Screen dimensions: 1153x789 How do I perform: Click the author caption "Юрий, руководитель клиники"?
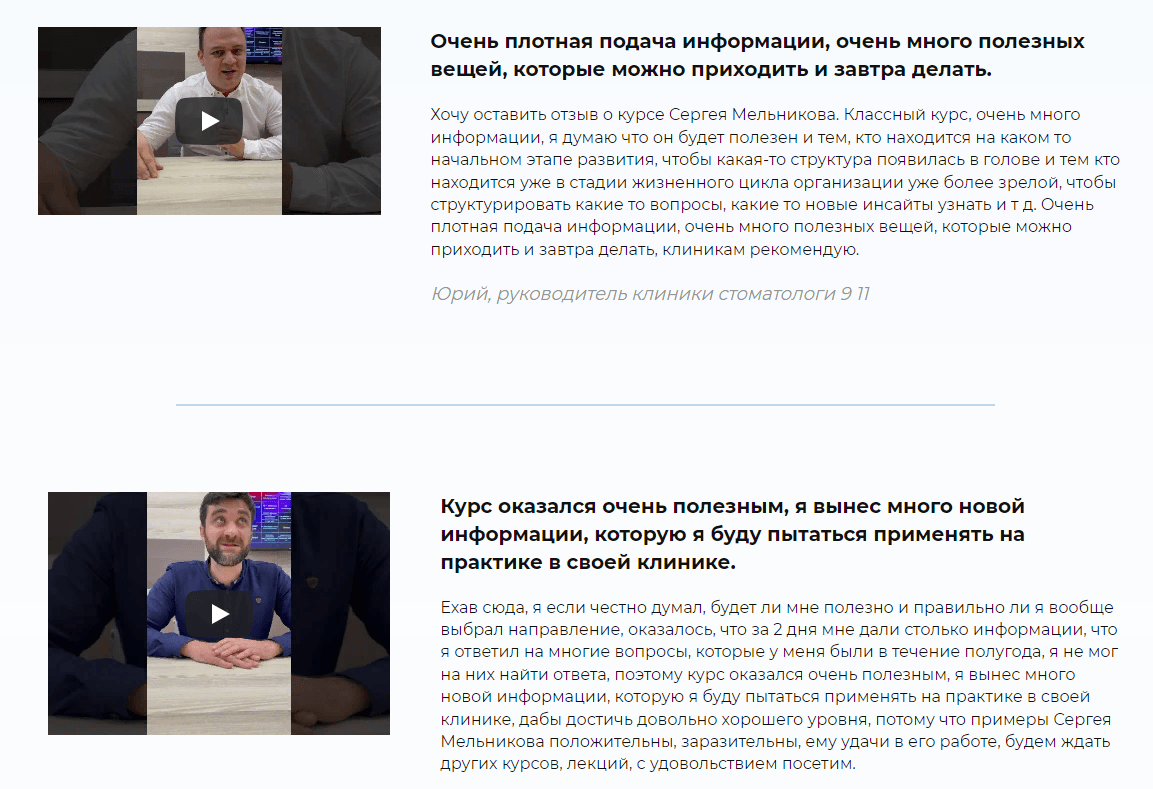[650, 293]
